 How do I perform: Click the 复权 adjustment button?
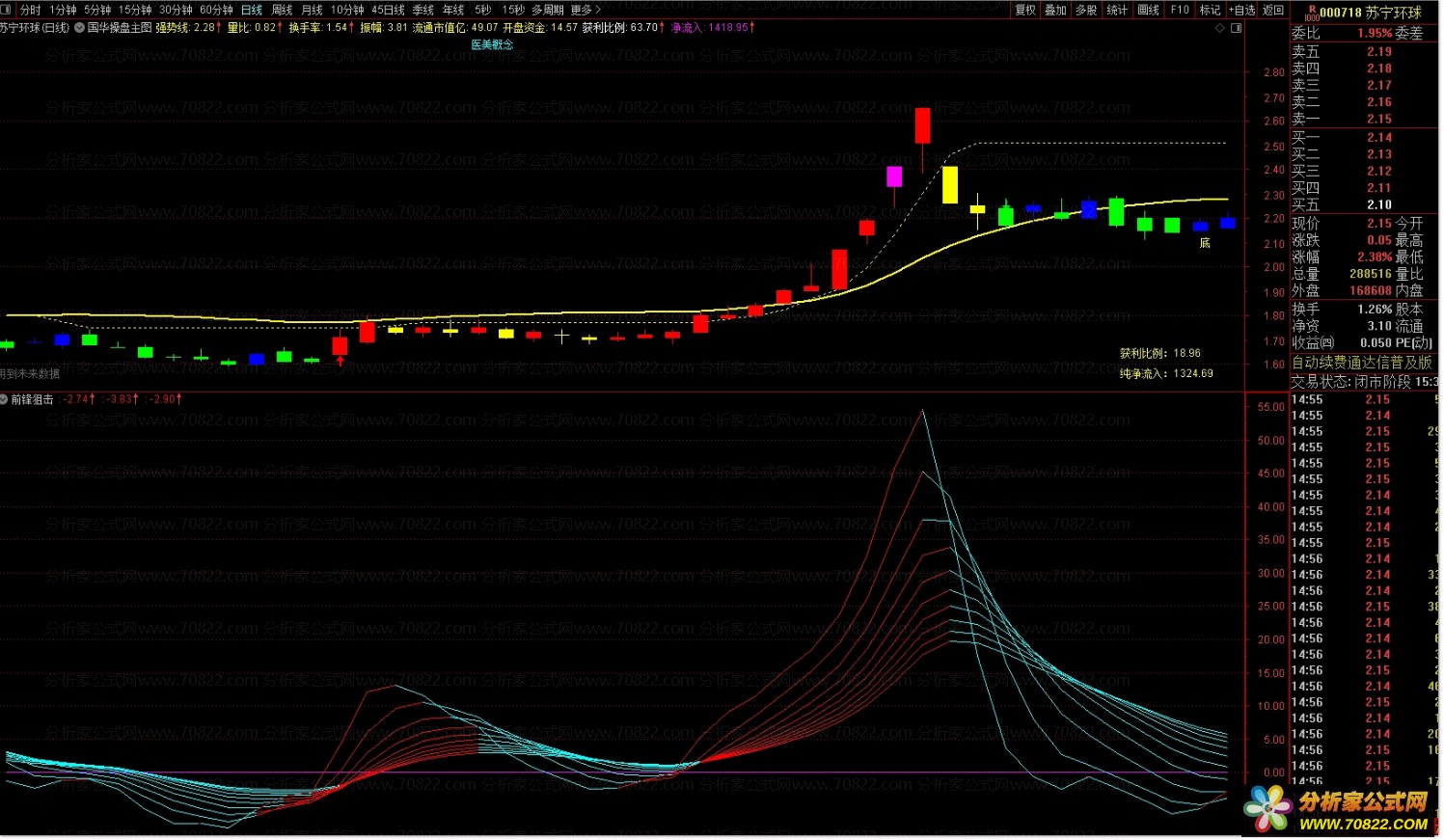[1025, 10]
